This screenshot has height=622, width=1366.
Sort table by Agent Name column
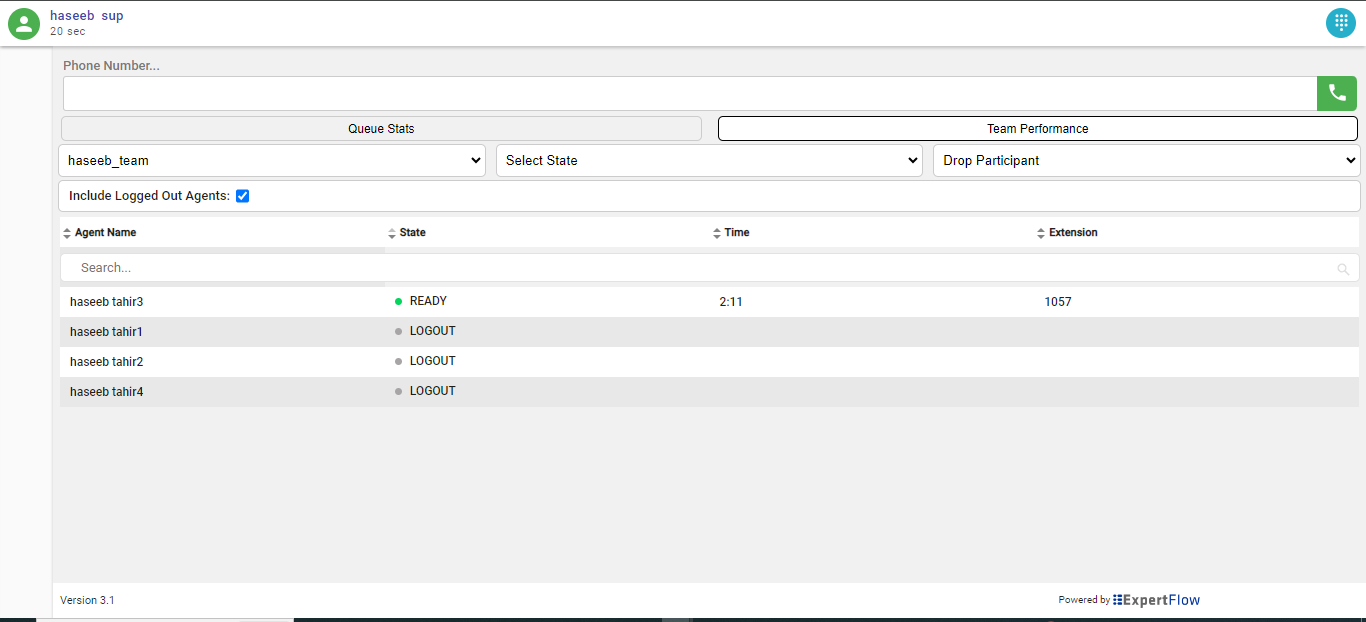105,233
